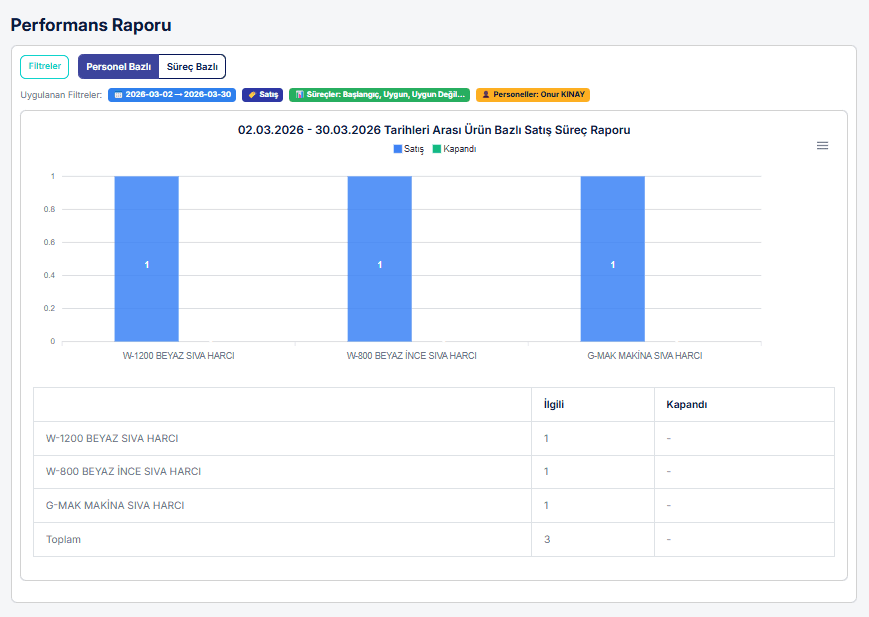Click the calendar icon in date filter chip
Image resolution: width=869 pixels, height=617 pixels.
[x=118, y=95]
